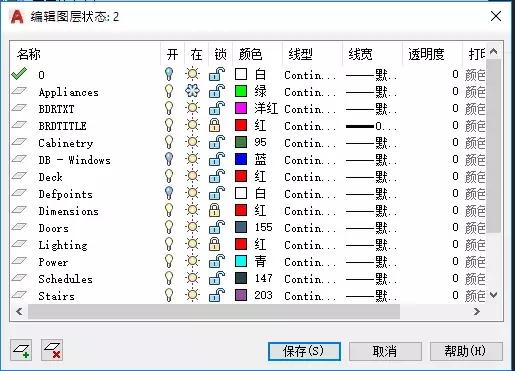
Task: Open the blue color swatch for DB - Windows
Action: [241, 159]
